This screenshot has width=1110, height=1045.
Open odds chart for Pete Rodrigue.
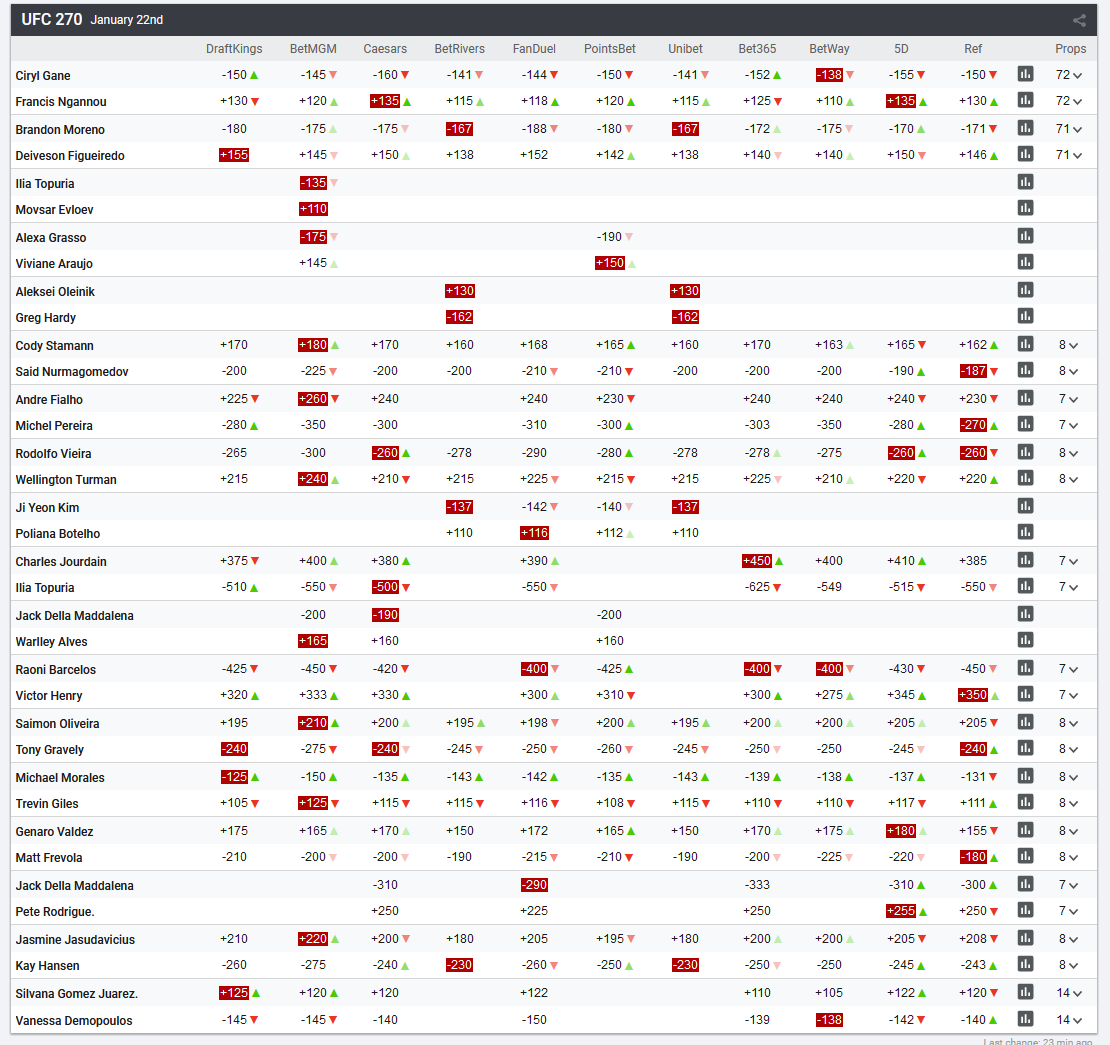tap(1025, 910)
